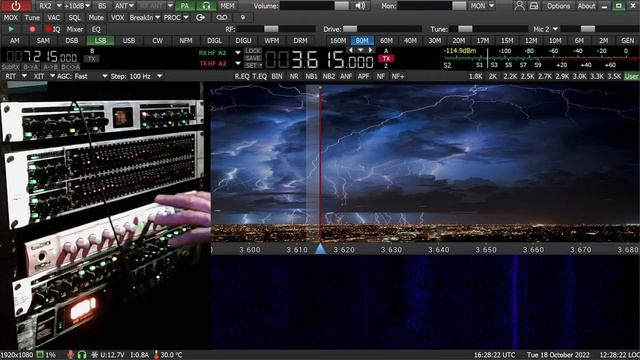
Task: Open the AGC Fast dropdown
Action: click(104, 76)
